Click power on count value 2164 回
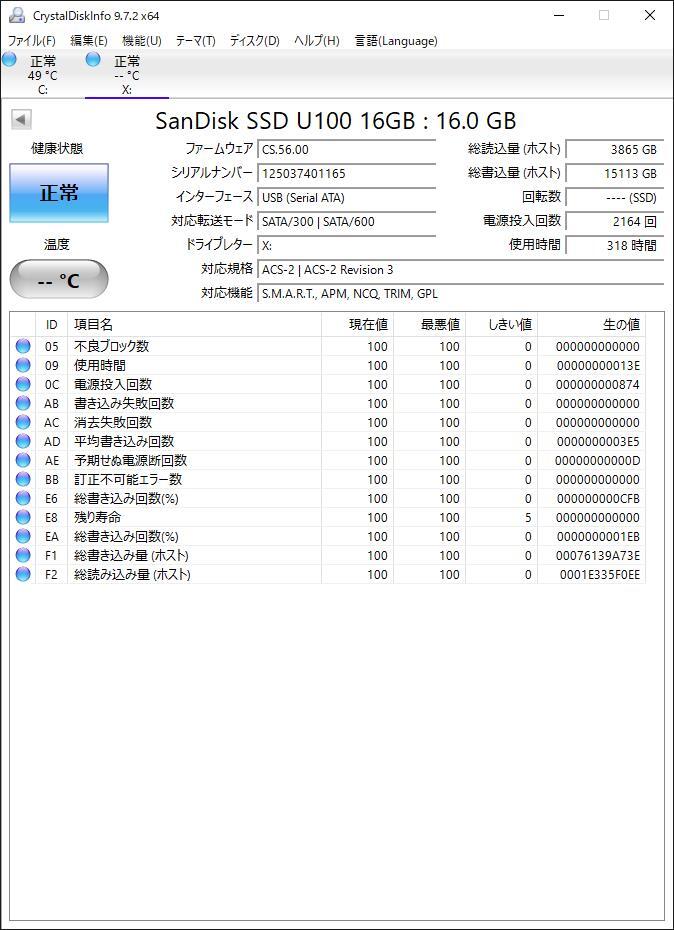The width and height of the screenshot is (674, 930). pyautogui.click(x=614, y=221)
